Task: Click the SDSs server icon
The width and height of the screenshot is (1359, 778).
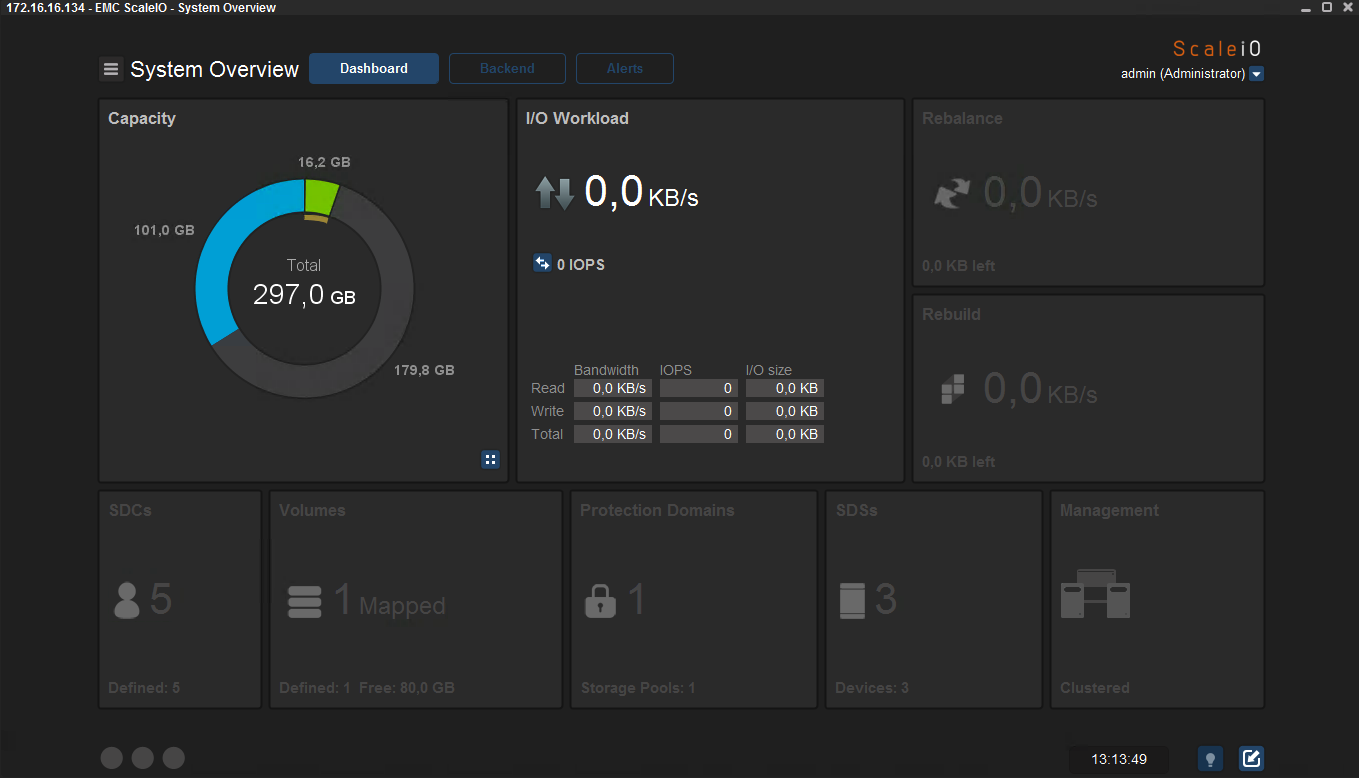Action: point(851,600)
